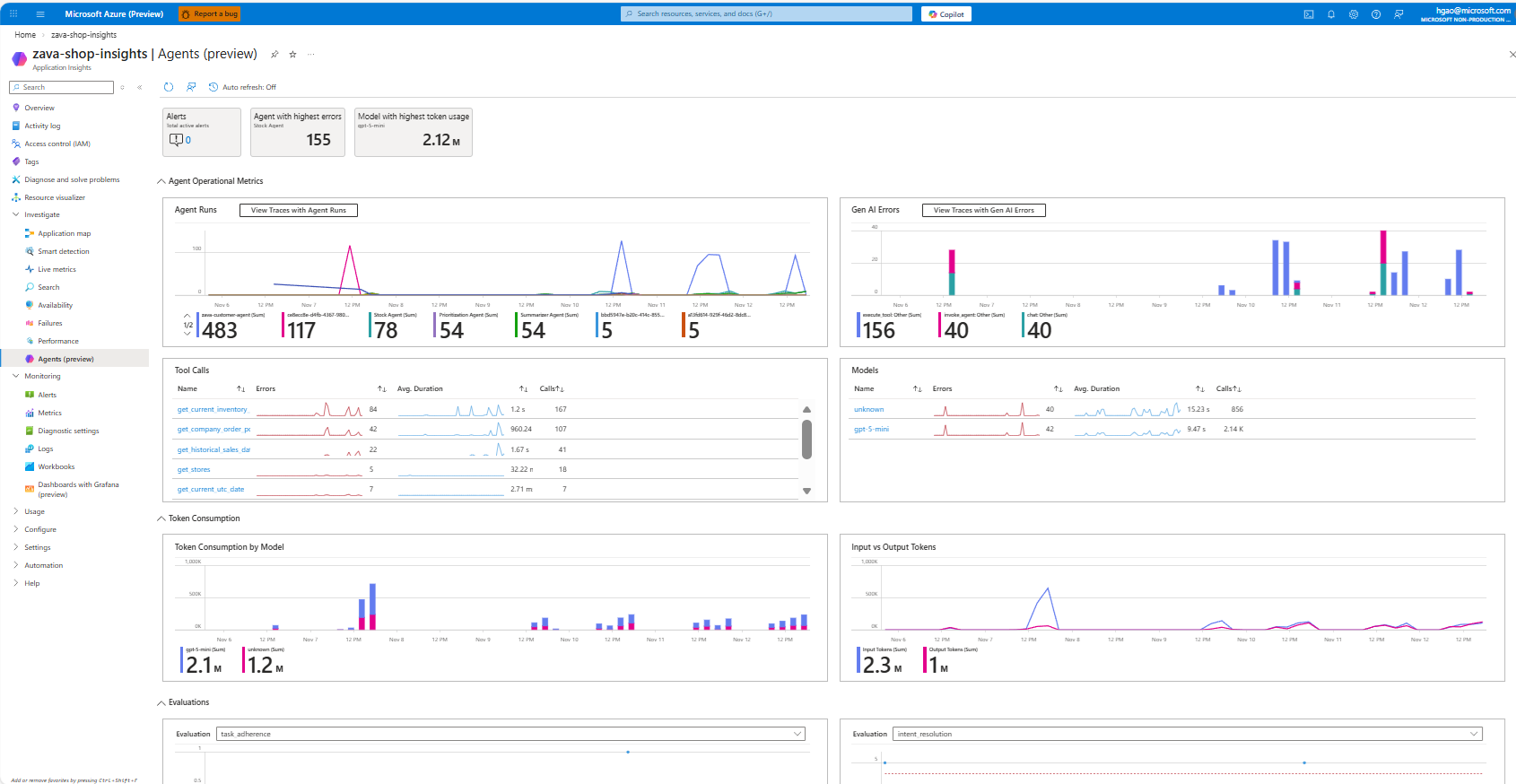Viewport: 1516px width, 784px height.
Task: Open the feedback icon in top bar
Action: pyautogui.click(x=1398, y=14)
